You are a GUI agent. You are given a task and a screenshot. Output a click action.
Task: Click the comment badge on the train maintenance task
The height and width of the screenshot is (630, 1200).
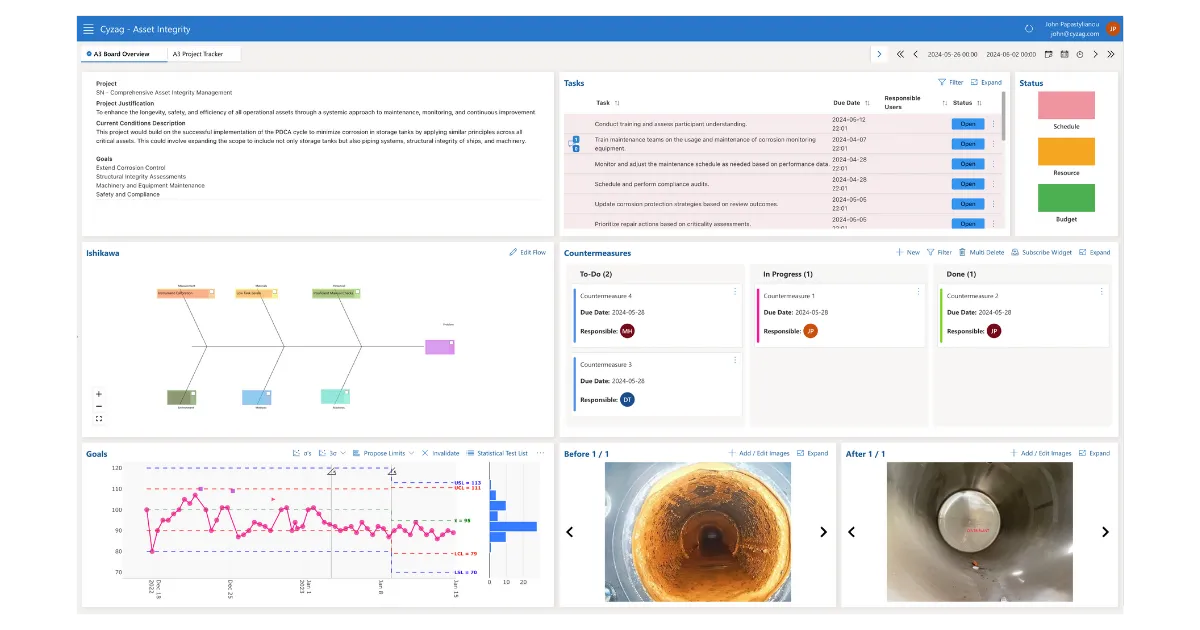[x=575, y=144]
